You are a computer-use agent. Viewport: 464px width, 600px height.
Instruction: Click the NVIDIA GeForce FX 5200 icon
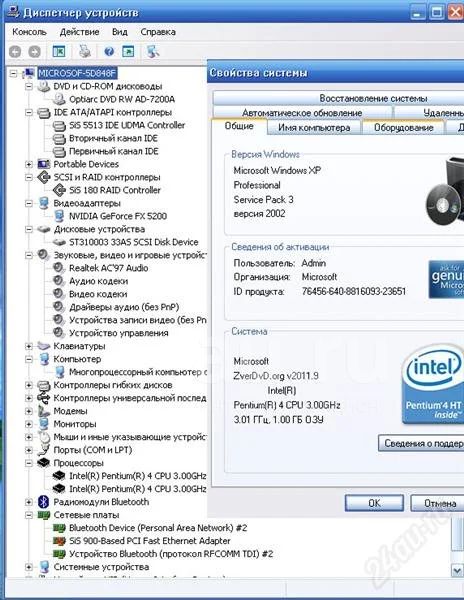coord(59,216)
